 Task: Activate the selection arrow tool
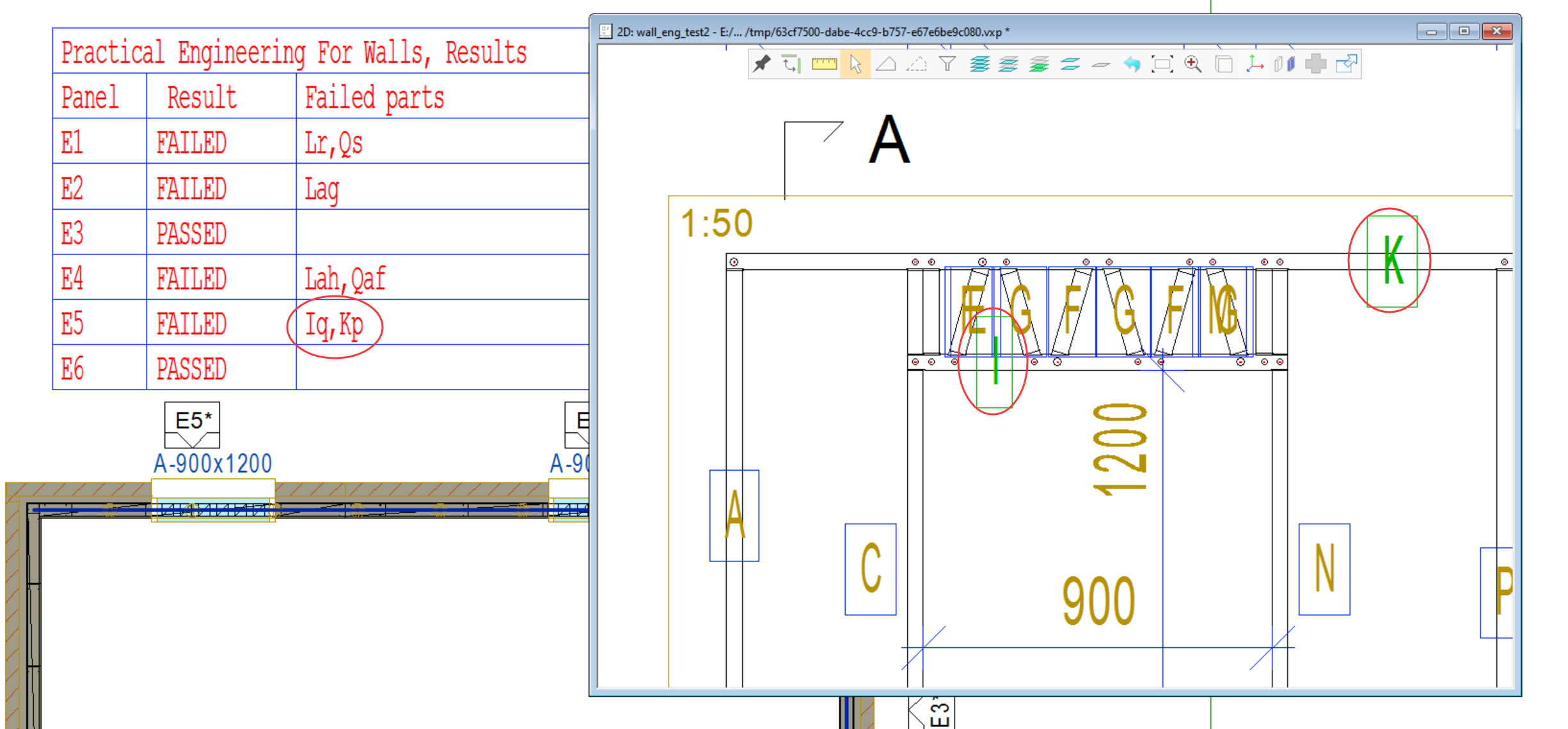[855, 64]
